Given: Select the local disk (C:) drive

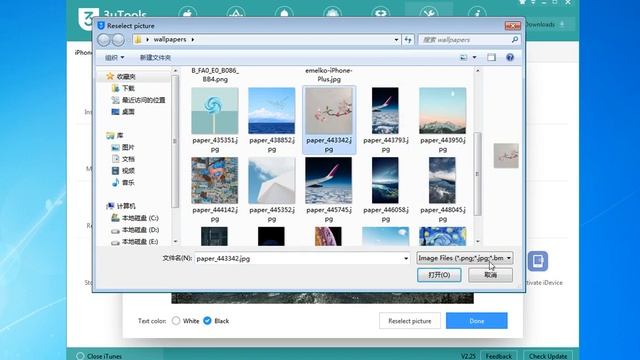Looking at the screenshot, I should click(136, 218).
